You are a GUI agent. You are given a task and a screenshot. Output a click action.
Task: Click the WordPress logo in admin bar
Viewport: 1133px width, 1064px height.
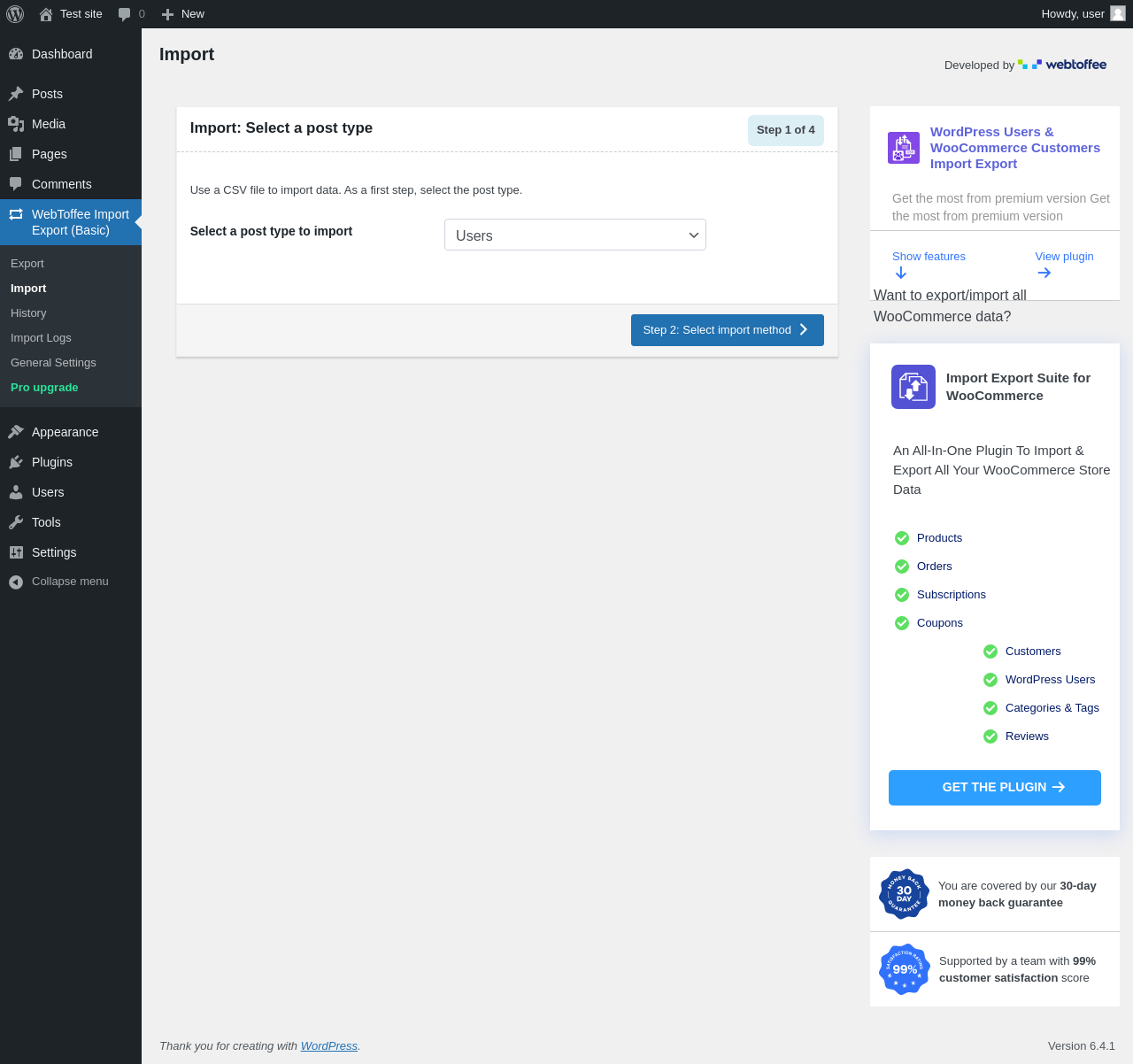(x=15, y=14)
